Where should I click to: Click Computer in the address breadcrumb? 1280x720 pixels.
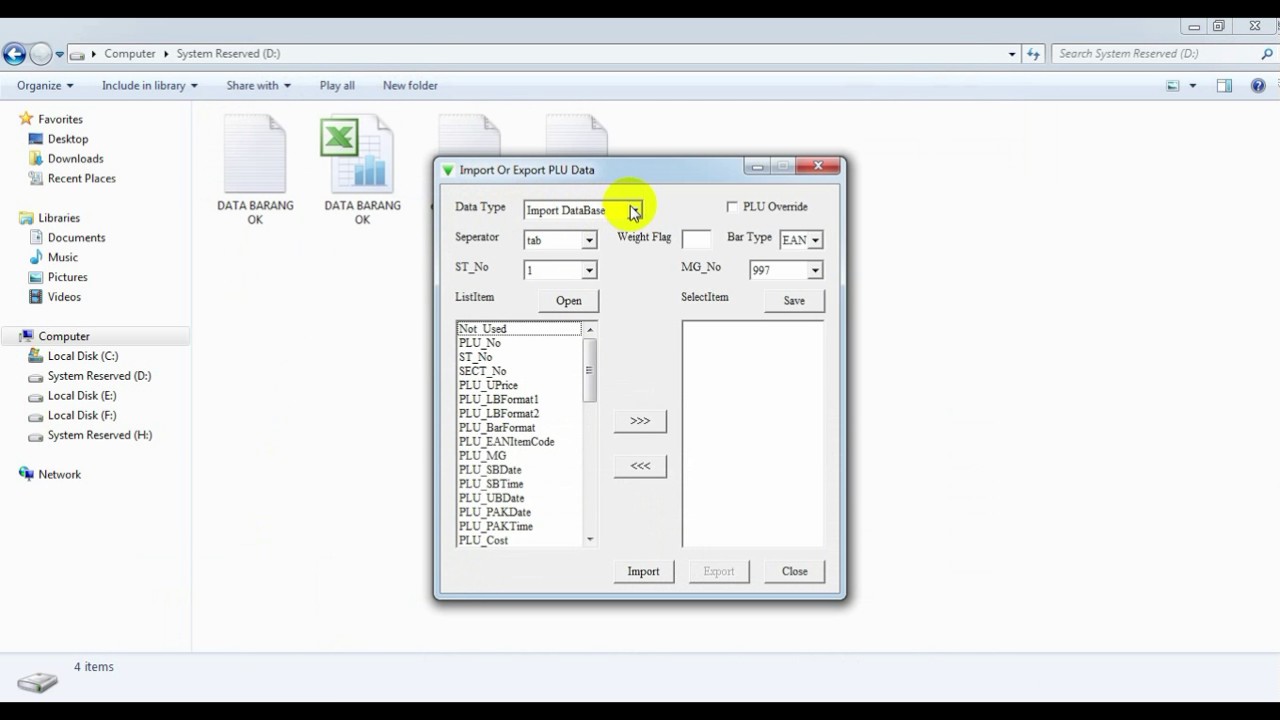click(130, 54)
